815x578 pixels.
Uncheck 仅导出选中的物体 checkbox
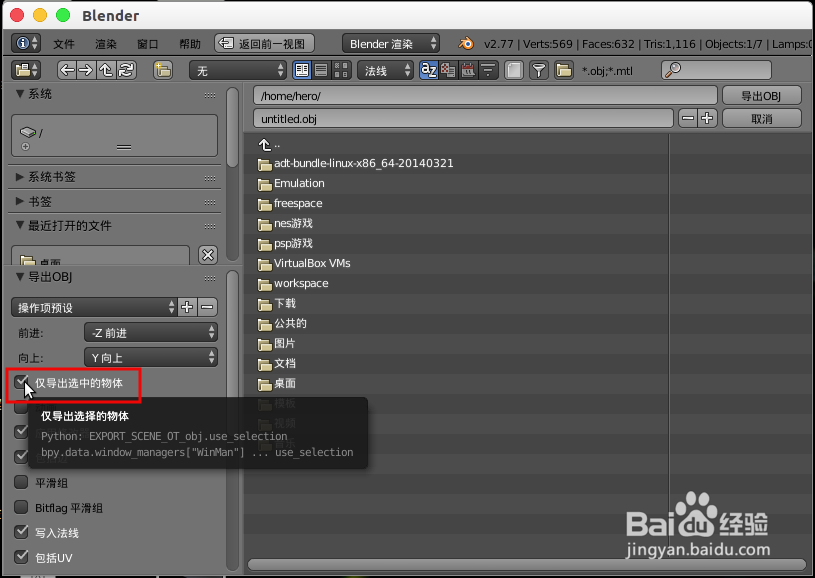coord(22,383)
